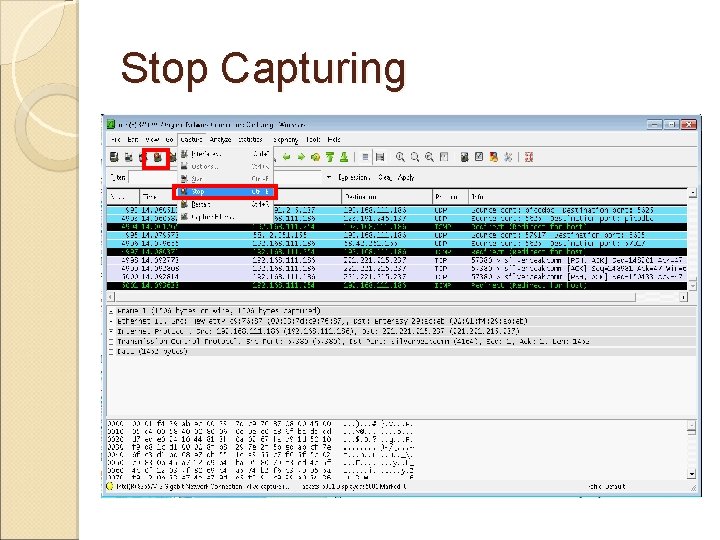Open the Edit menu
720x540 pixels.
click(x=133, y=139)
